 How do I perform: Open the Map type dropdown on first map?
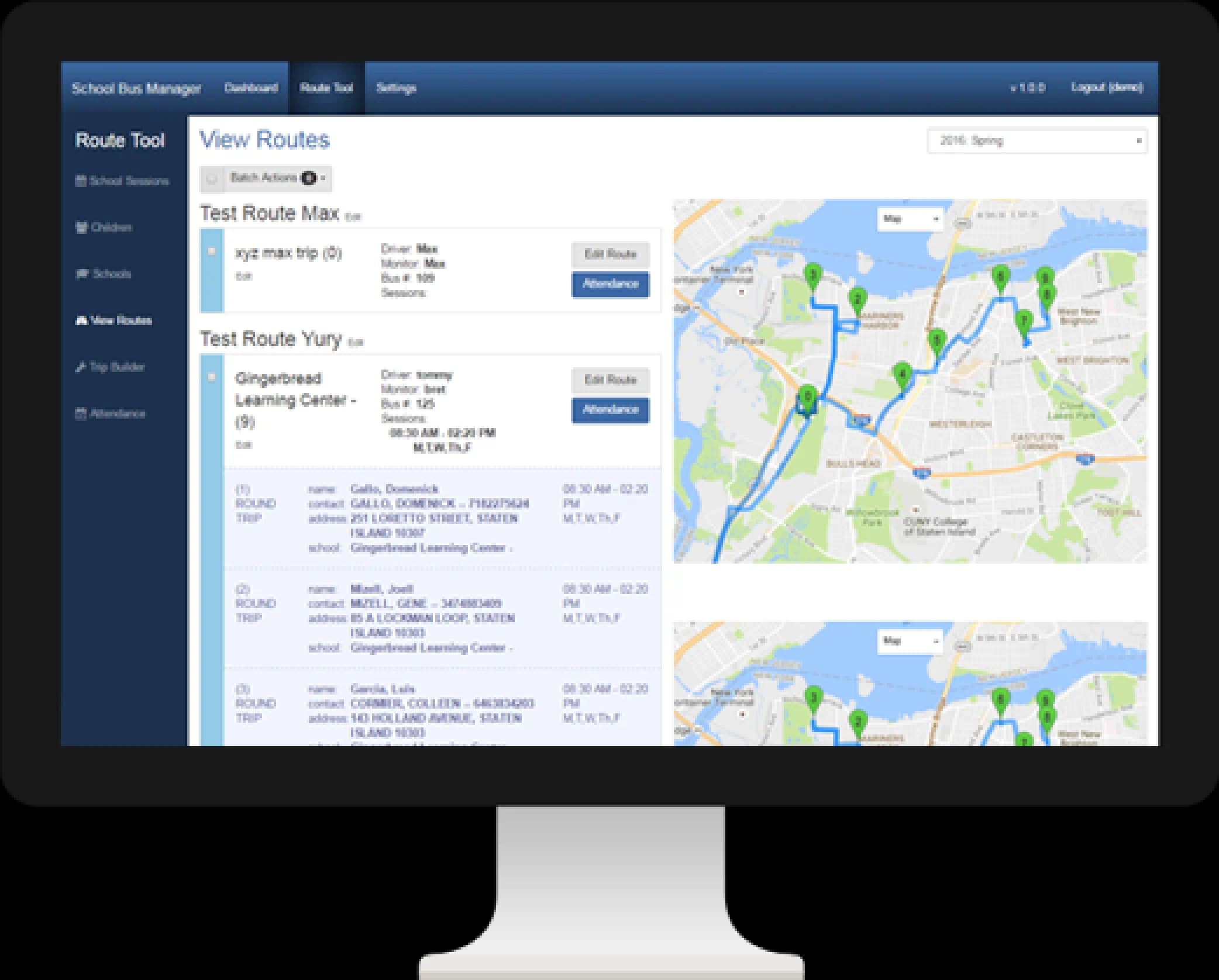(910, 219)
